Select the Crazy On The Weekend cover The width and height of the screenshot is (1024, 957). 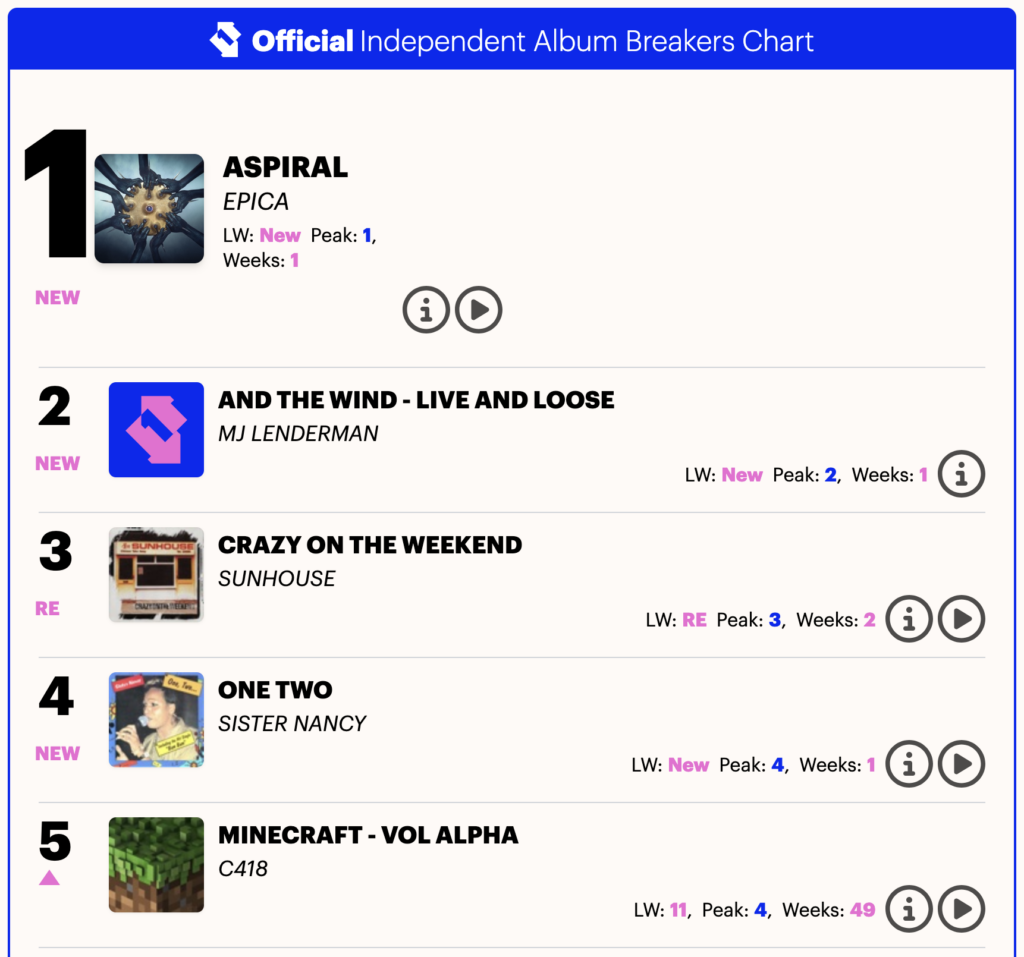pos(156,575)
